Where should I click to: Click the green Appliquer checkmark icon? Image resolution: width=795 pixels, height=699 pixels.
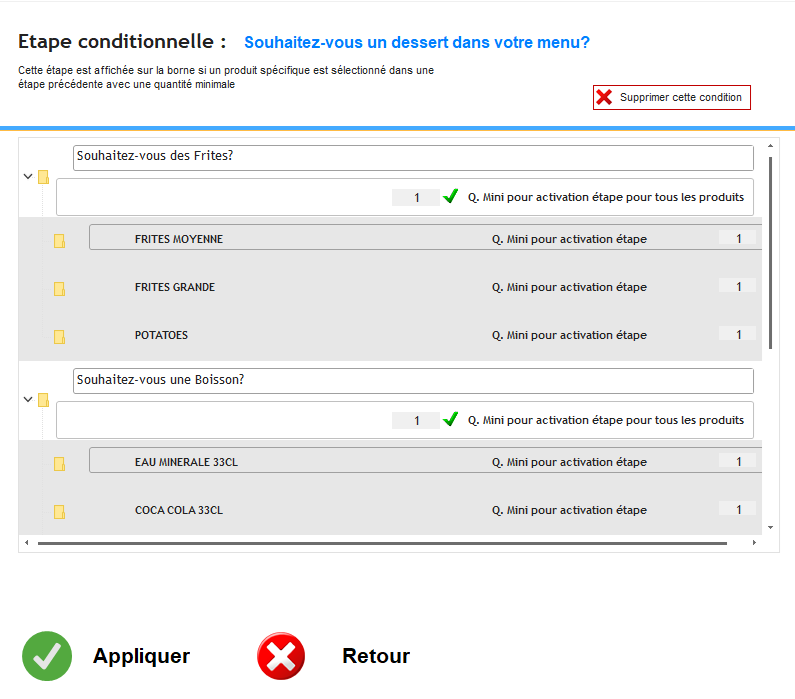47,656
